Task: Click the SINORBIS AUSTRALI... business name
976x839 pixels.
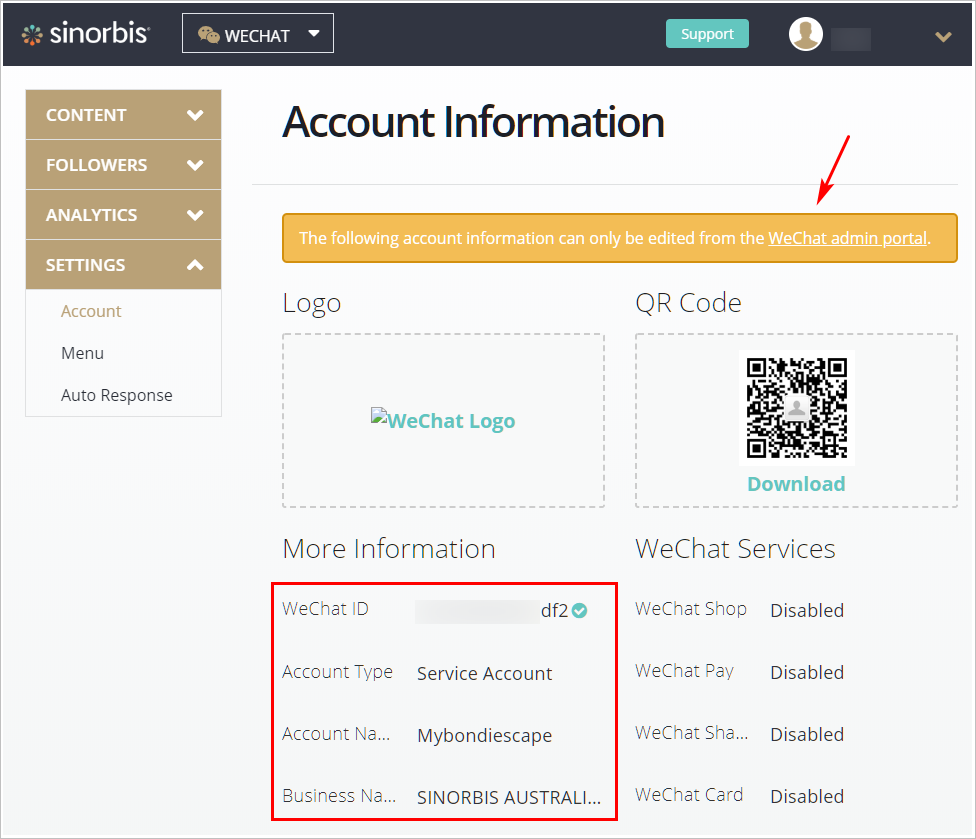Action: coord(509,797)
